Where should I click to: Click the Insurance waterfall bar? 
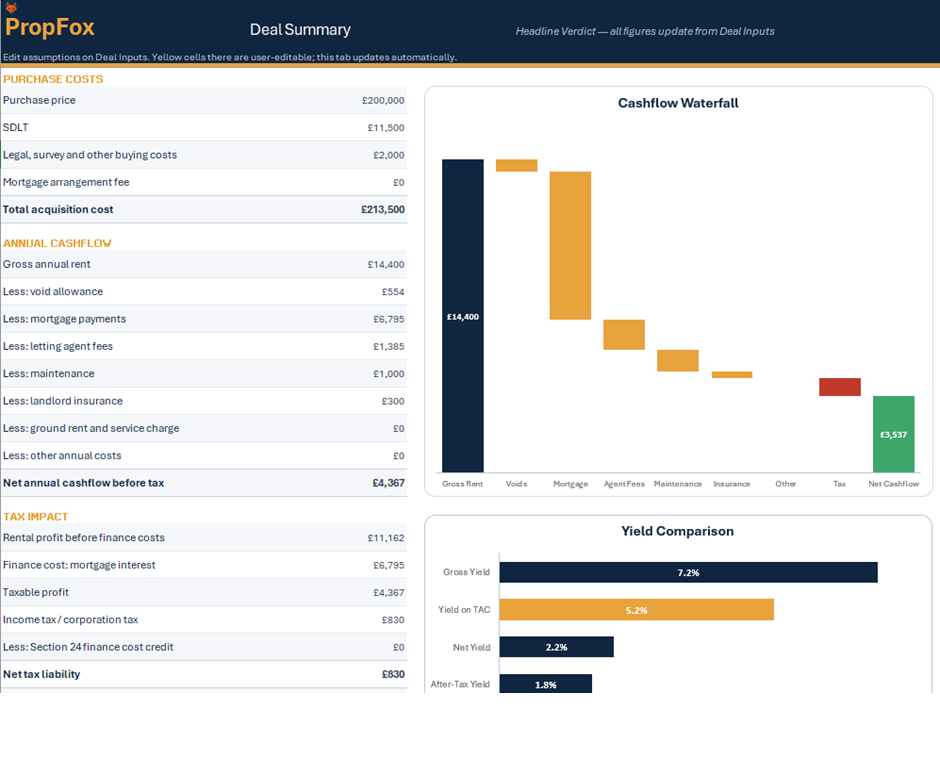[x=732, y=375]
